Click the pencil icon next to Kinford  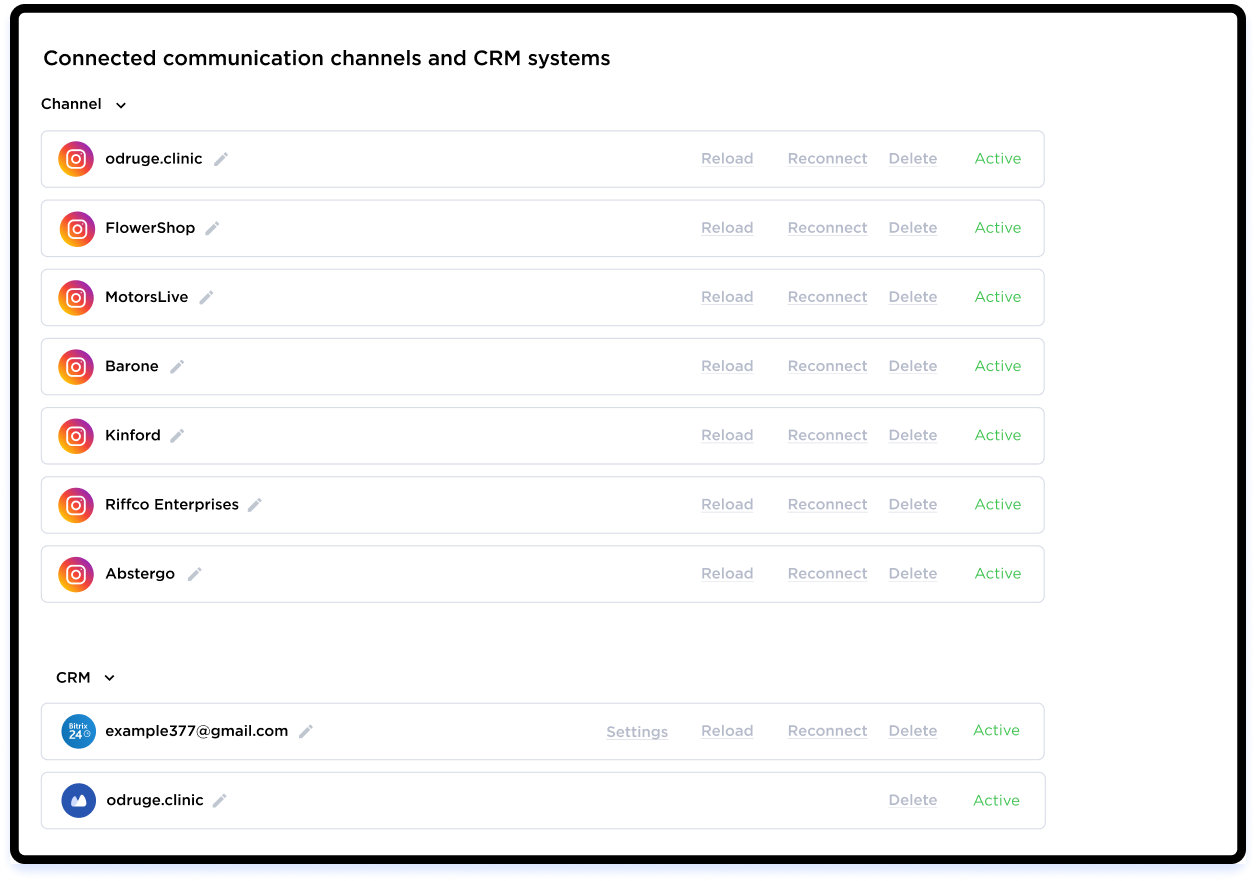coord(177,436)
